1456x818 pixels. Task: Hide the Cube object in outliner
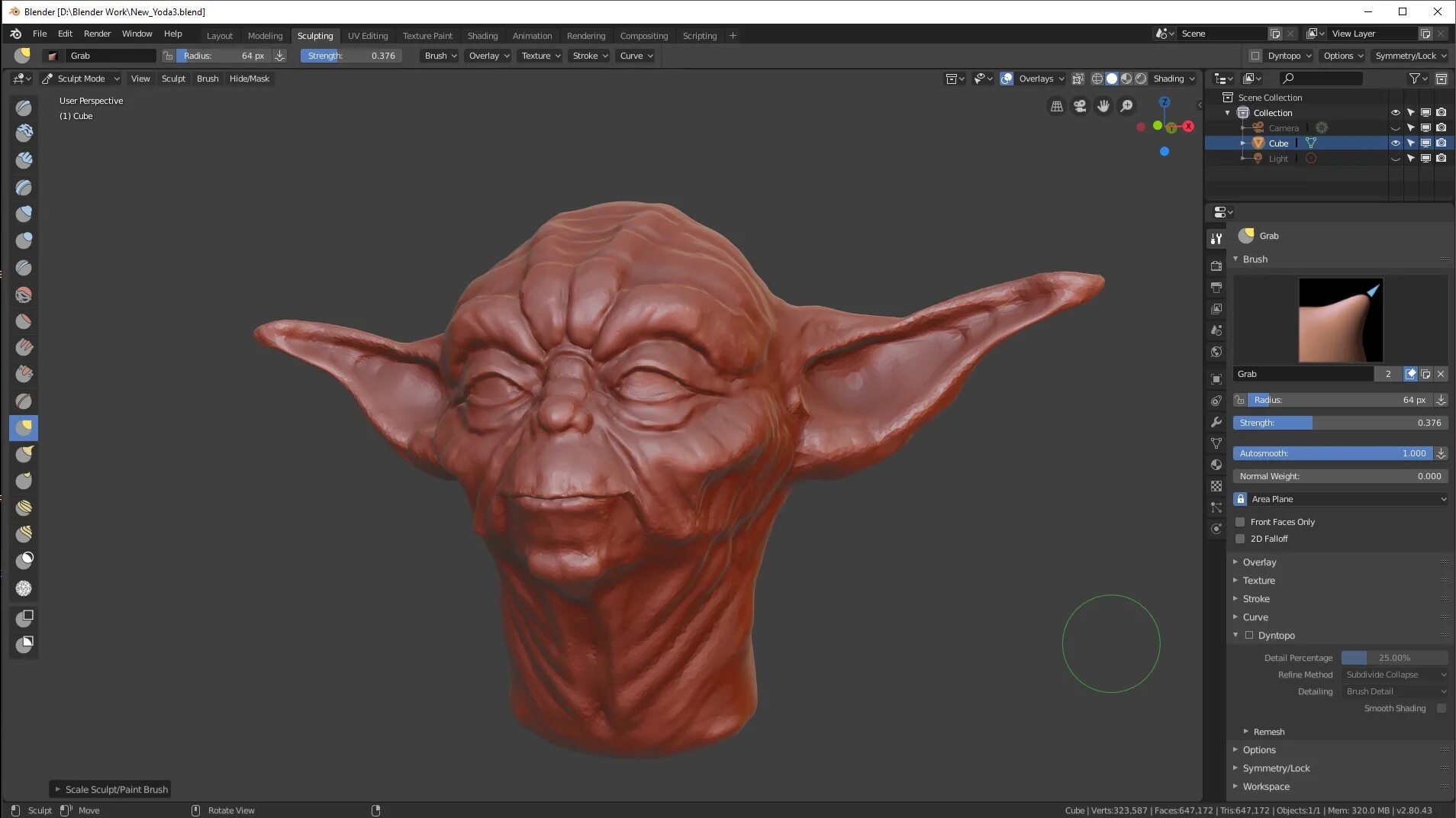(1396, 143)
